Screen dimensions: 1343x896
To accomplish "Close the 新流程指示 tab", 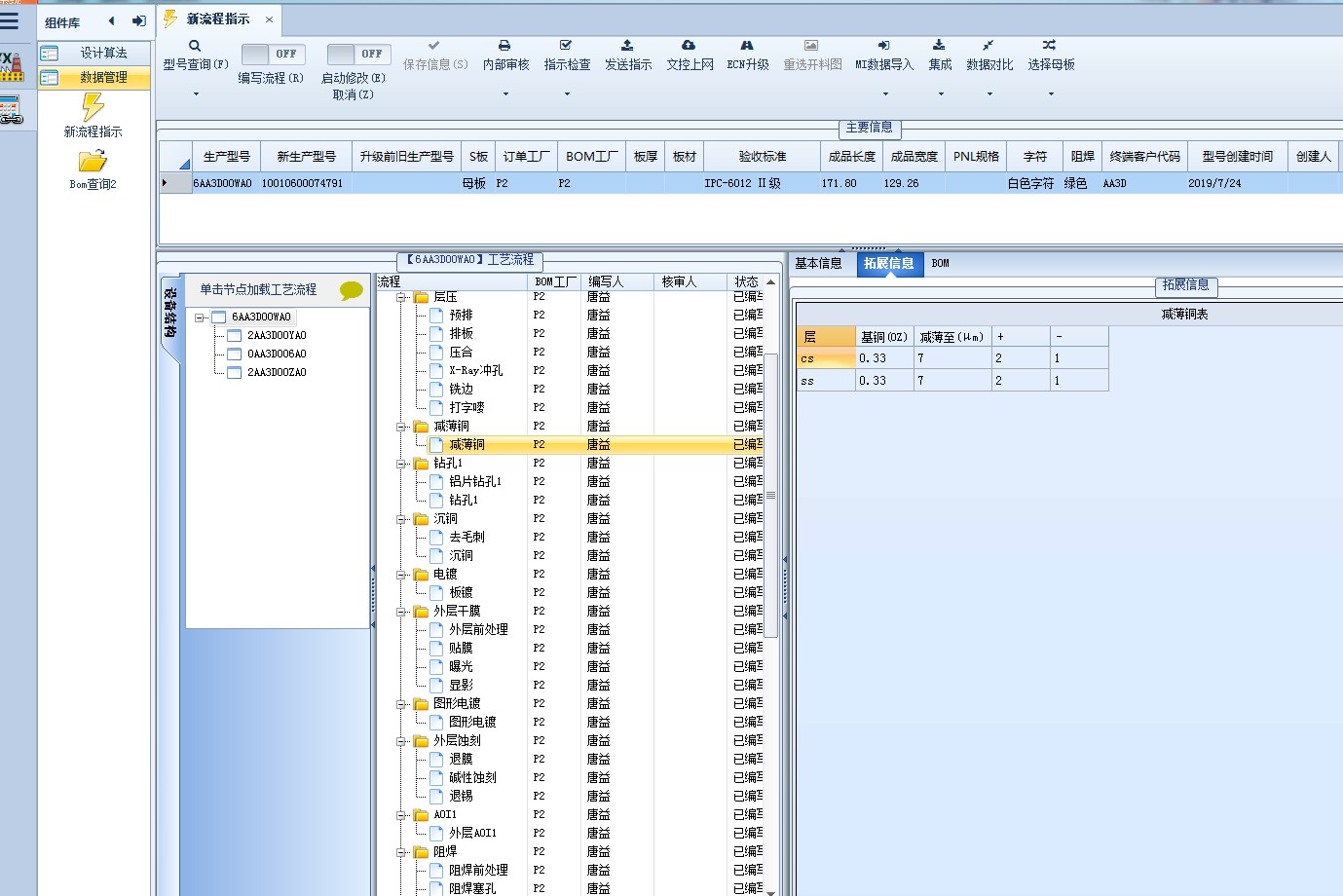I will coord(269,19).
